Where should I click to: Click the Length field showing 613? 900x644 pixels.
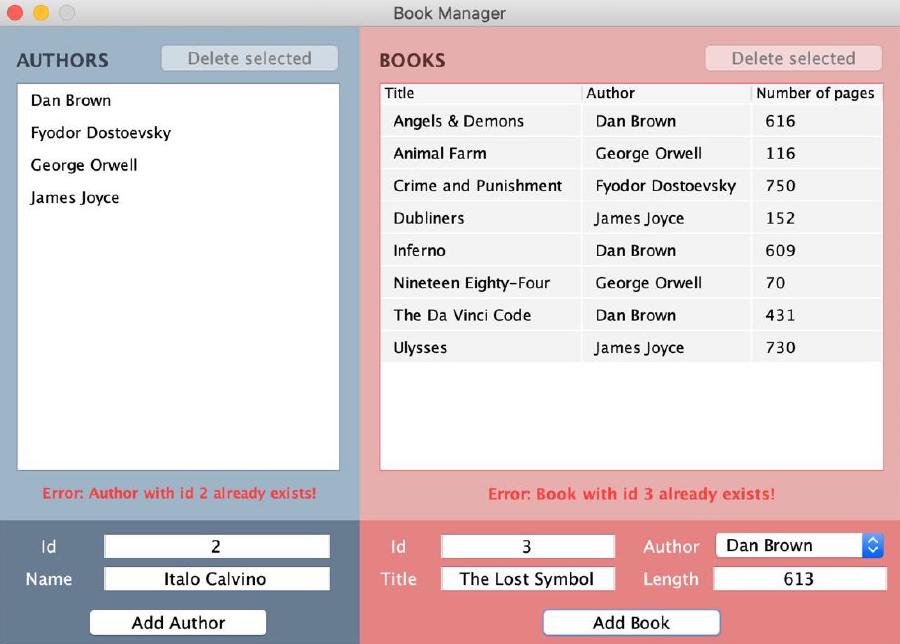click(798, 579)
